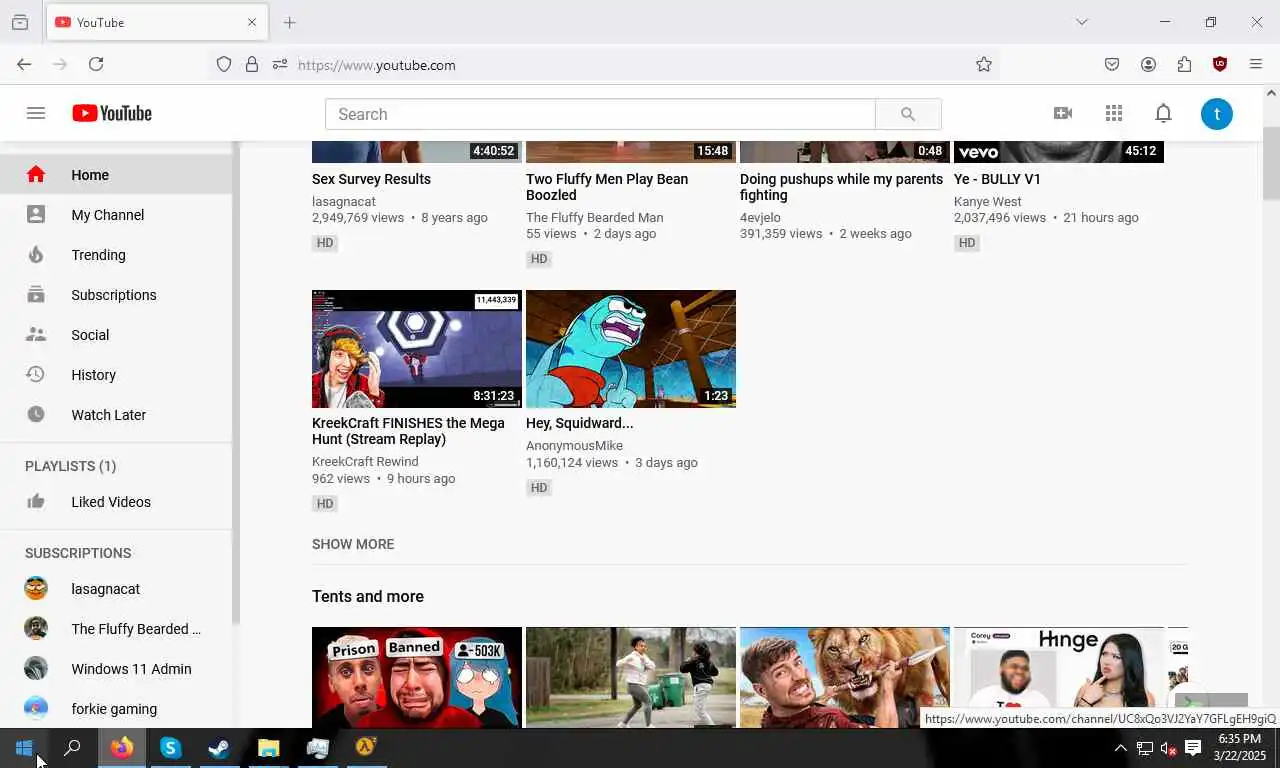Open Doing pushups while my parents fighting
1280x768 pixels.
841,187
